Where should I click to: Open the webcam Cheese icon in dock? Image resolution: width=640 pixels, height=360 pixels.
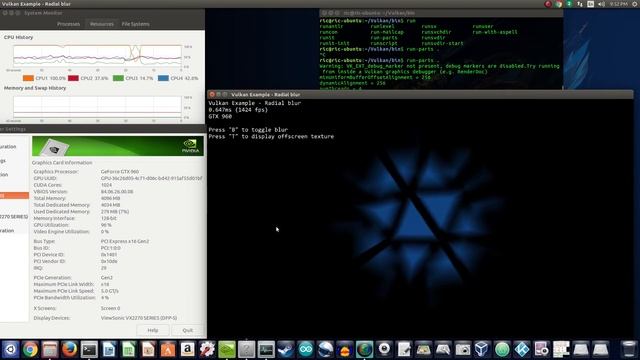pyautogui.click(x=384, y=349)
